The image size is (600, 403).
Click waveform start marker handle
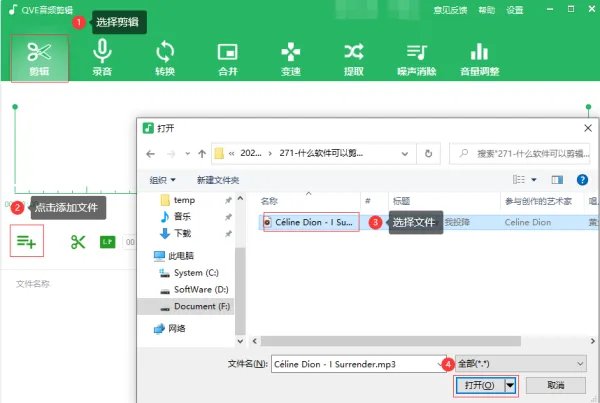point(15,107)
